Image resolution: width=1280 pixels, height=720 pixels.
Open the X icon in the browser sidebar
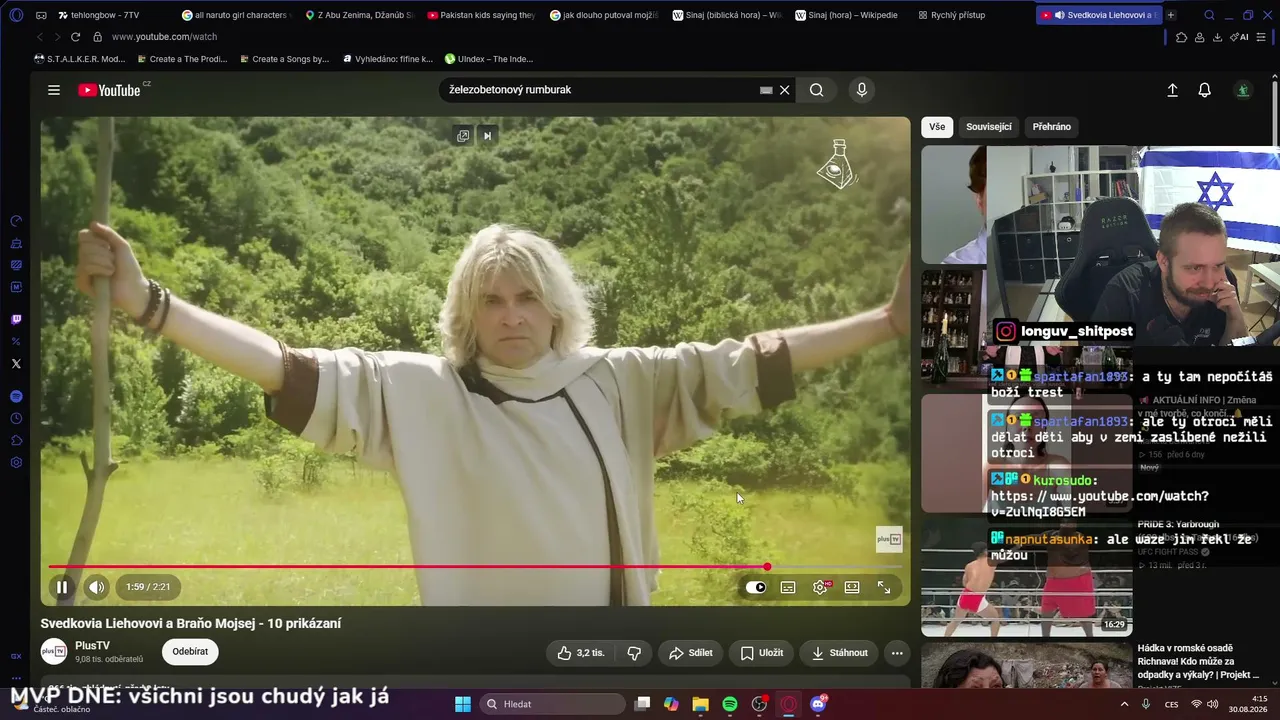tap(16, 364)
